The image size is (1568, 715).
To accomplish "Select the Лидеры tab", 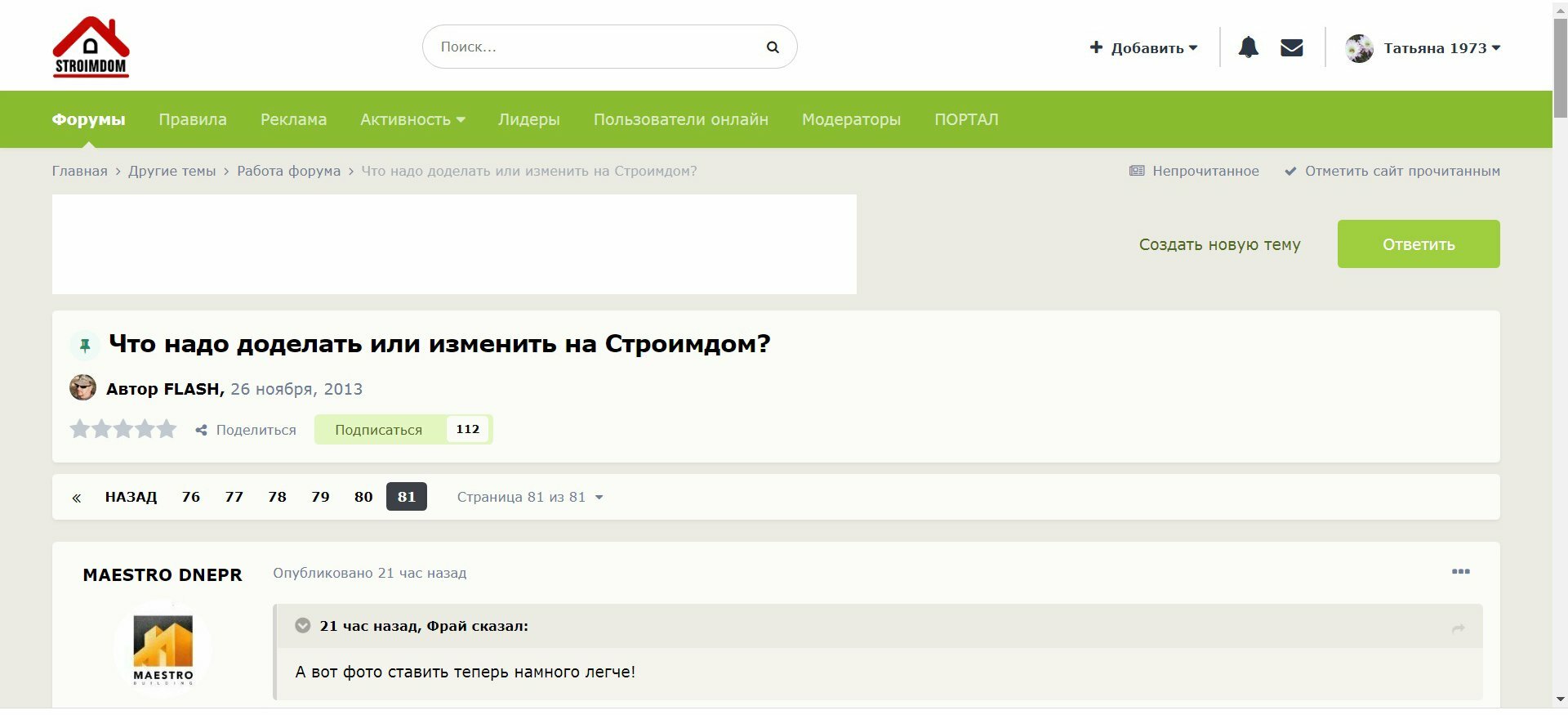I will 529,119.
